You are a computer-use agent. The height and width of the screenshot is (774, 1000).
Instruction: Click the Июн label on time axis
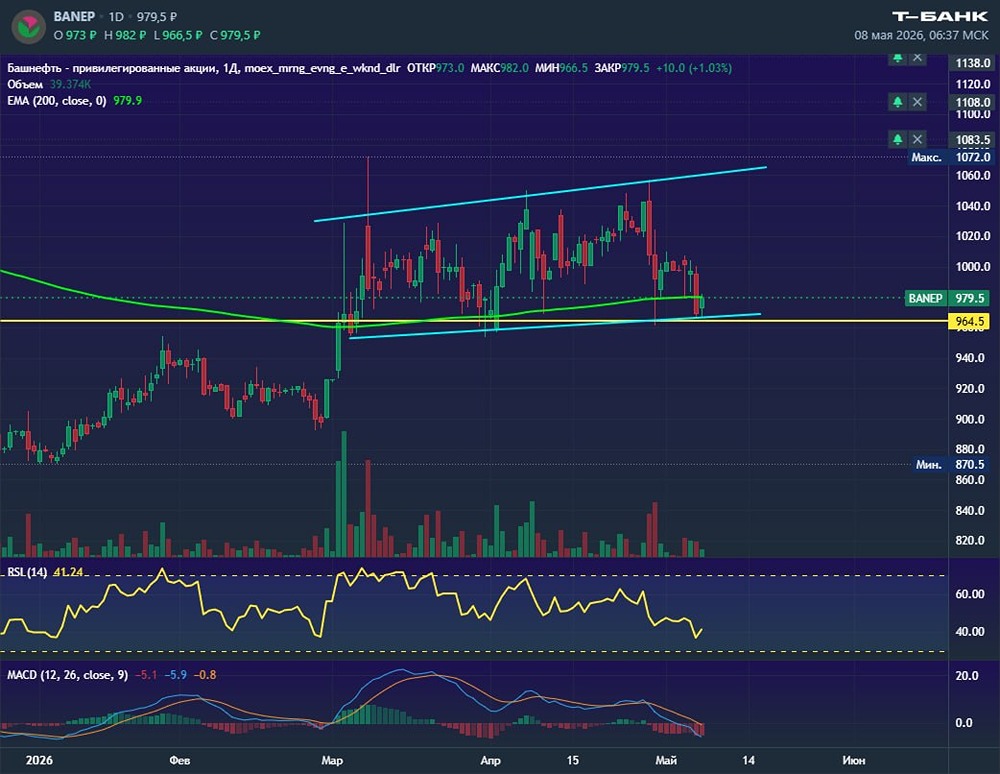pyautogui.click(x=853, y=760)
